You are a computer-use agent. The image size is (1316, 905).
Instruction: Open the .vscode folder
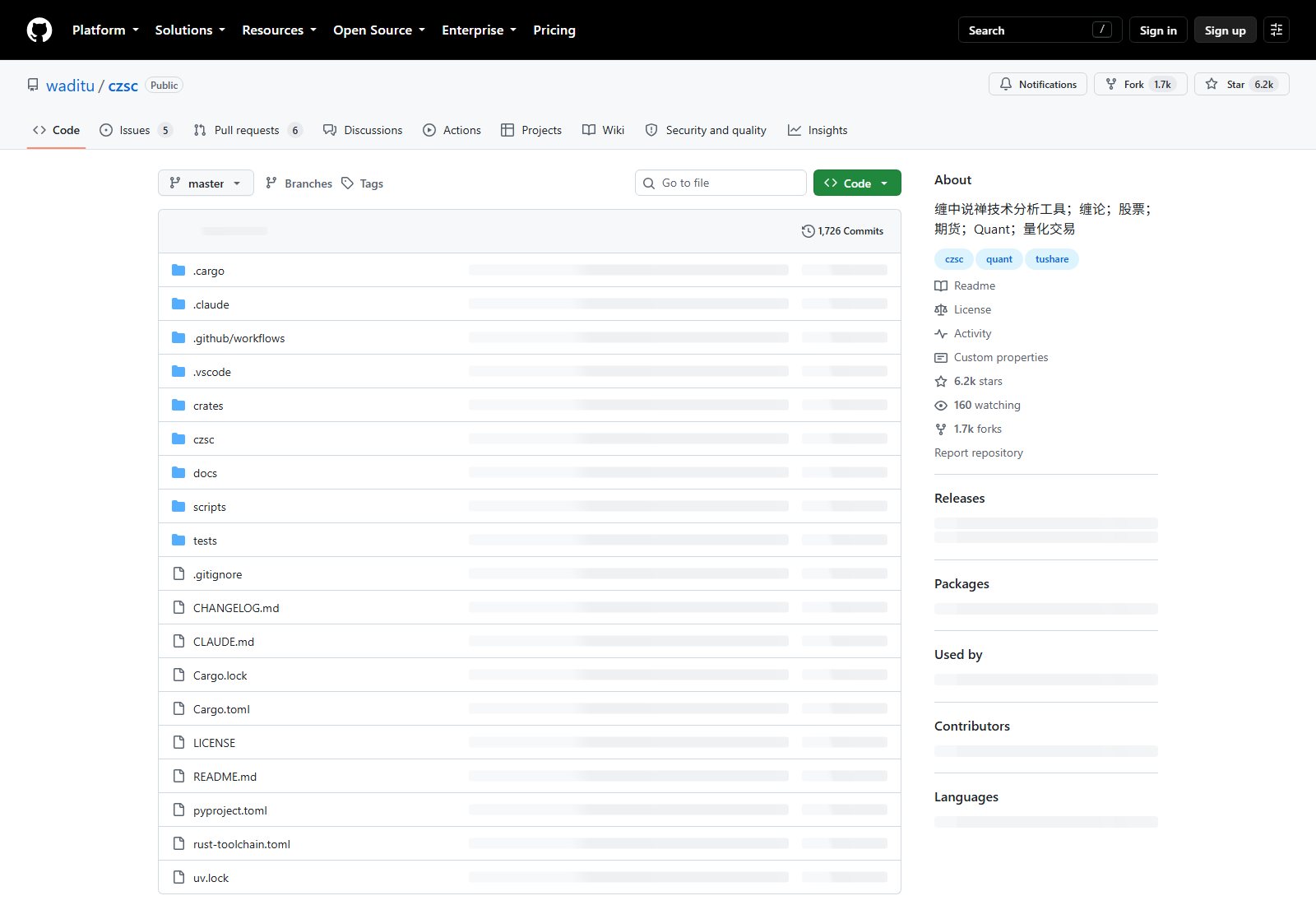pyautogui.click(x=212, y=372)
